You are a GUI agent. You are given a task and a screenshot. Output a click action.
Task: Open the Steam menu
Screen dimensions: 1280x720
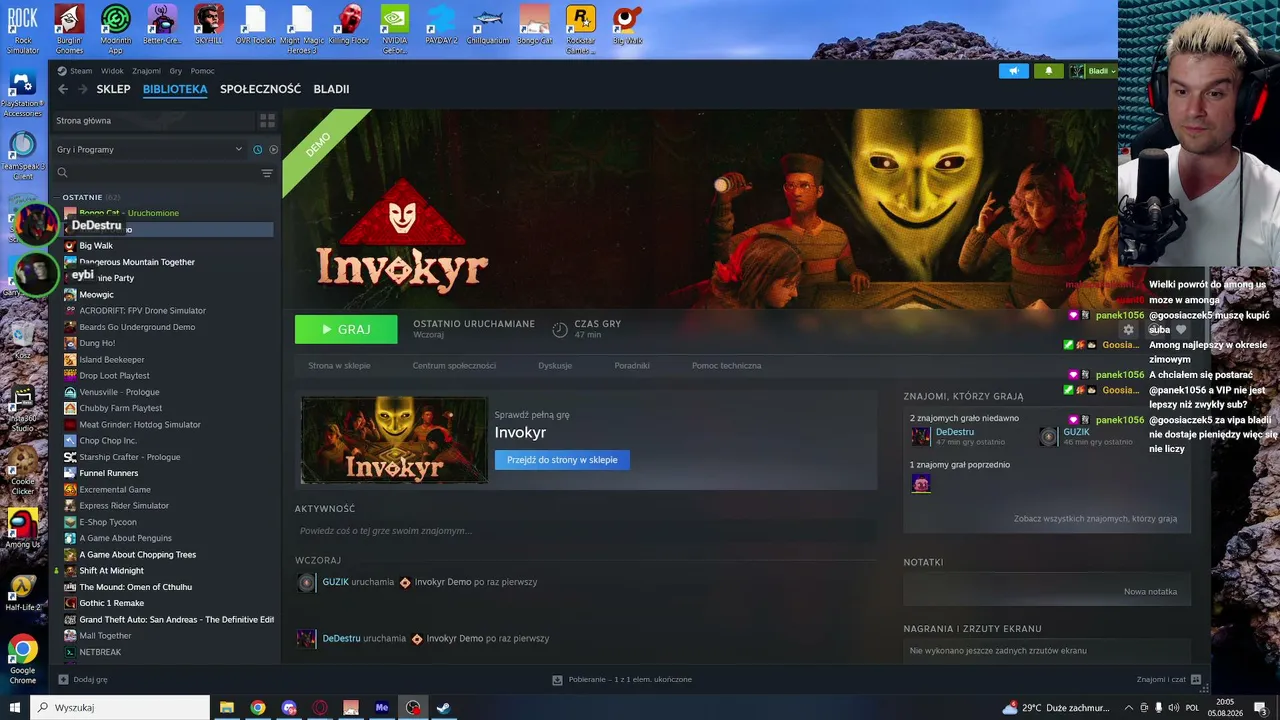pyautogui.click(x=81, y=71)
